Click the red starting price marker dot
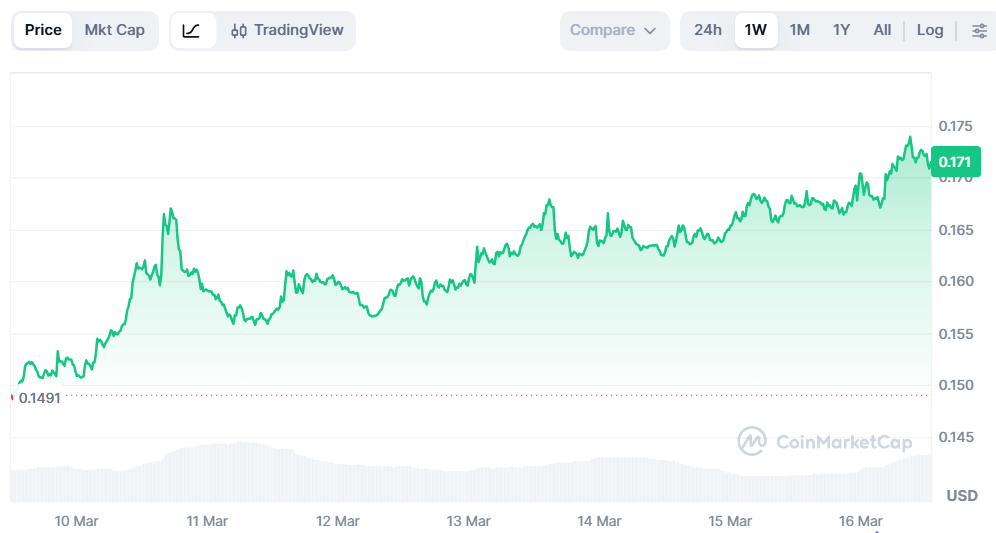 click(11, 397)
